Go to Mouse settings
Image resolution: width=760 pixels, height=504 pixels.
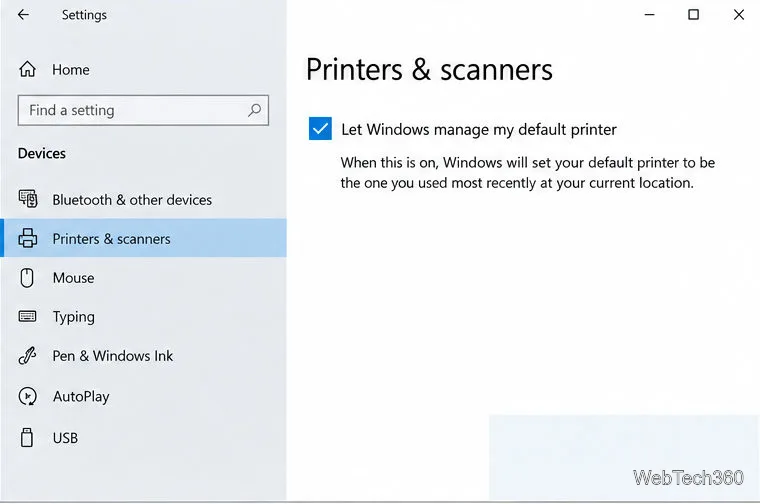(145, 278)
